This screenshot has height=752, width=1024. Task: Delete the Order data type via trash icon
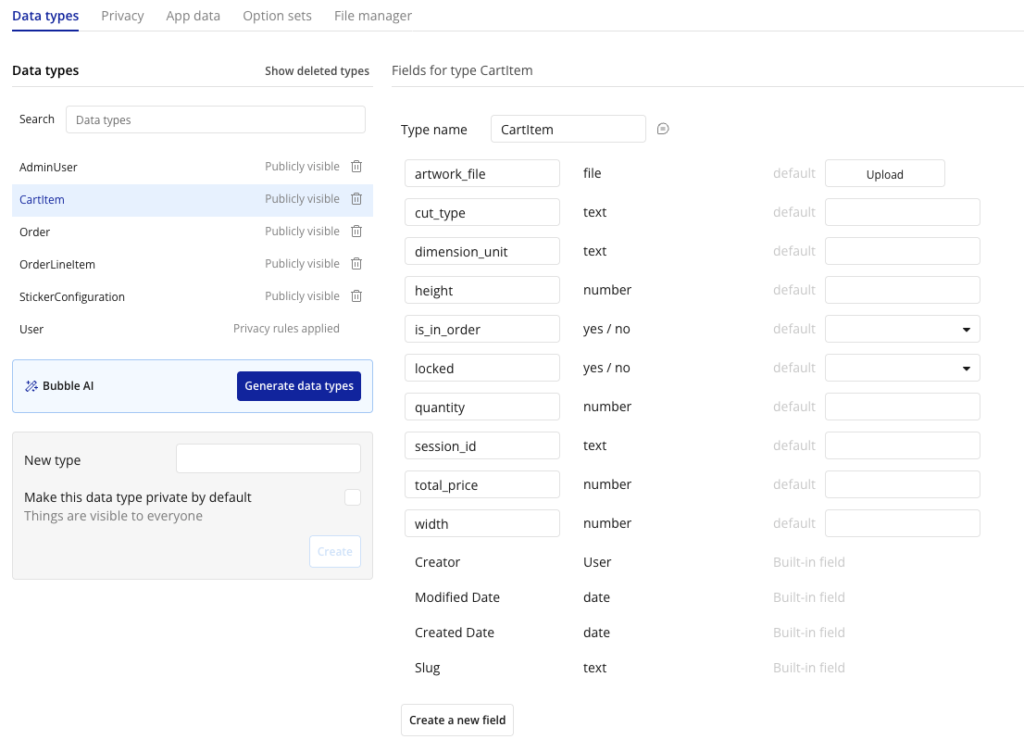pos(356,231)
